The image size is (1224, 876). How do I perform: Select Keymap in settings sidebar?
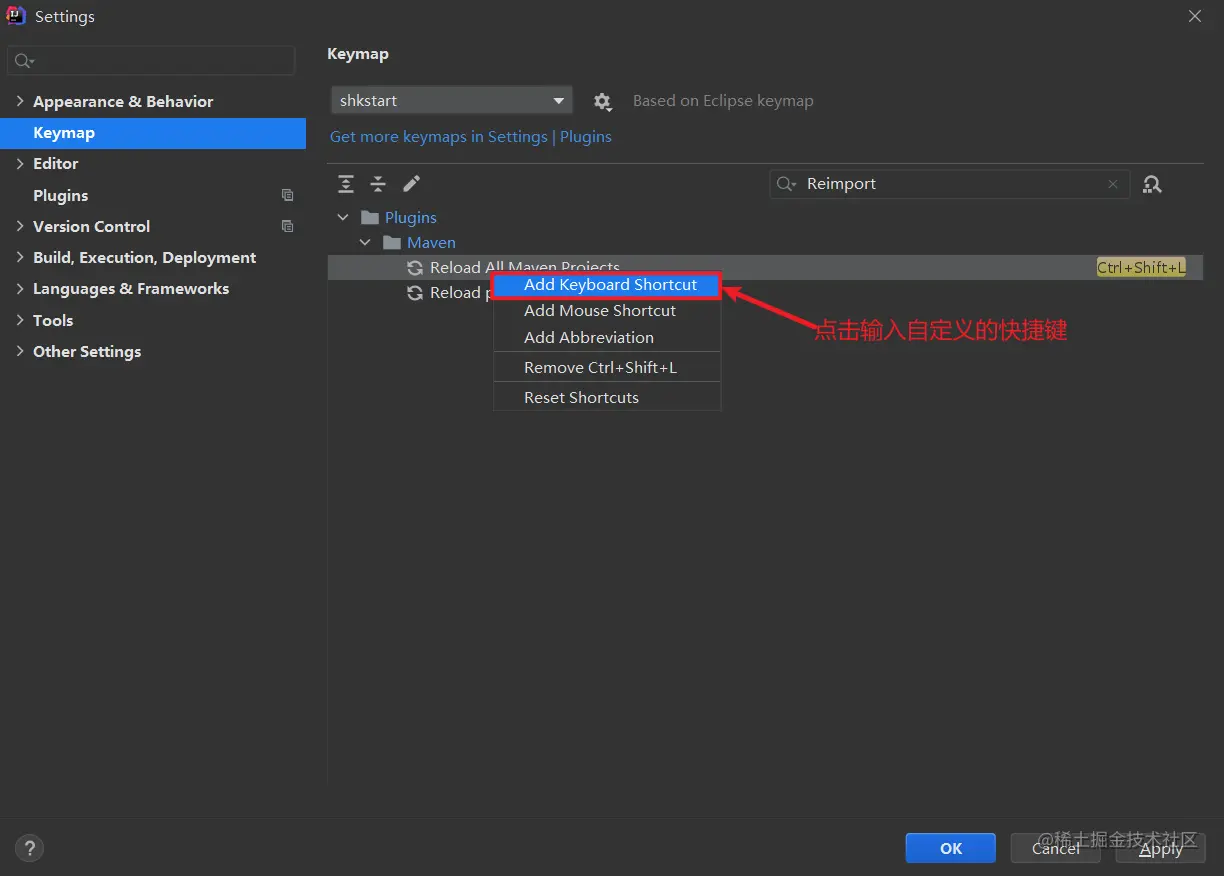(153, 133)
